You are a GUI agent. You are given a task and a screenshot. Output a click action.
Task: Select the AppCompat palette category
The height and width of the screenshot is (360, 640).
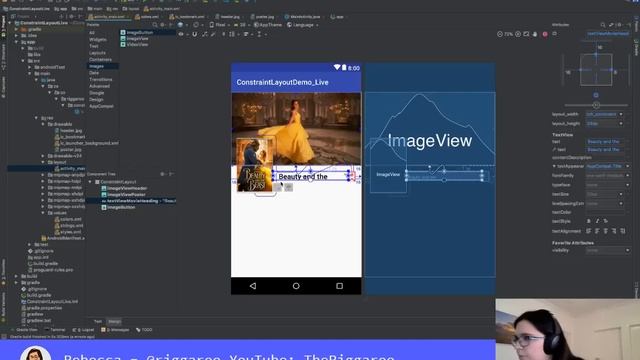click(101, 106)
